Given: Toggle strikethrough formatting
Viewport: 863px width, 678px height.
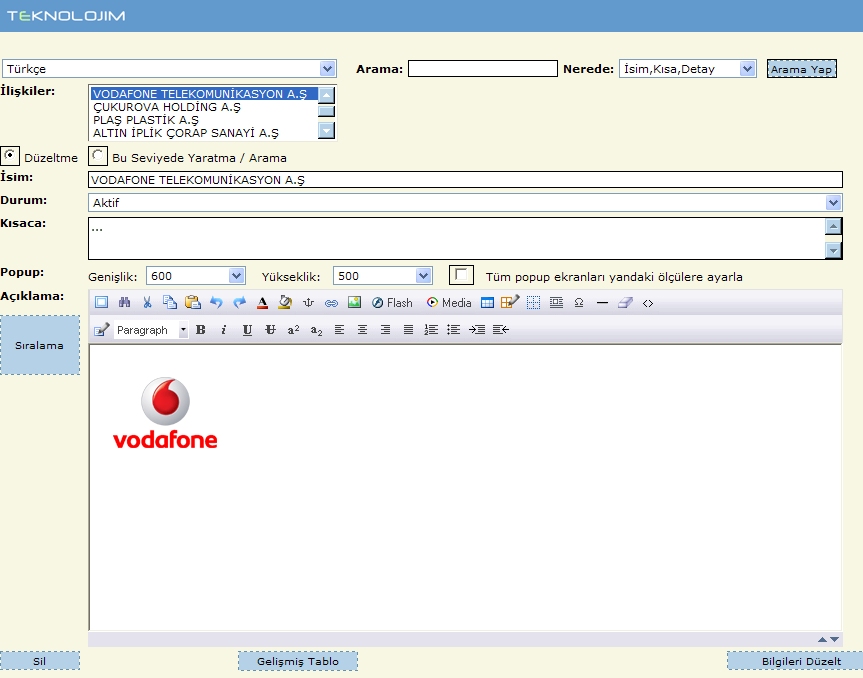Looking at the screenshot, I should coord(270,330).
